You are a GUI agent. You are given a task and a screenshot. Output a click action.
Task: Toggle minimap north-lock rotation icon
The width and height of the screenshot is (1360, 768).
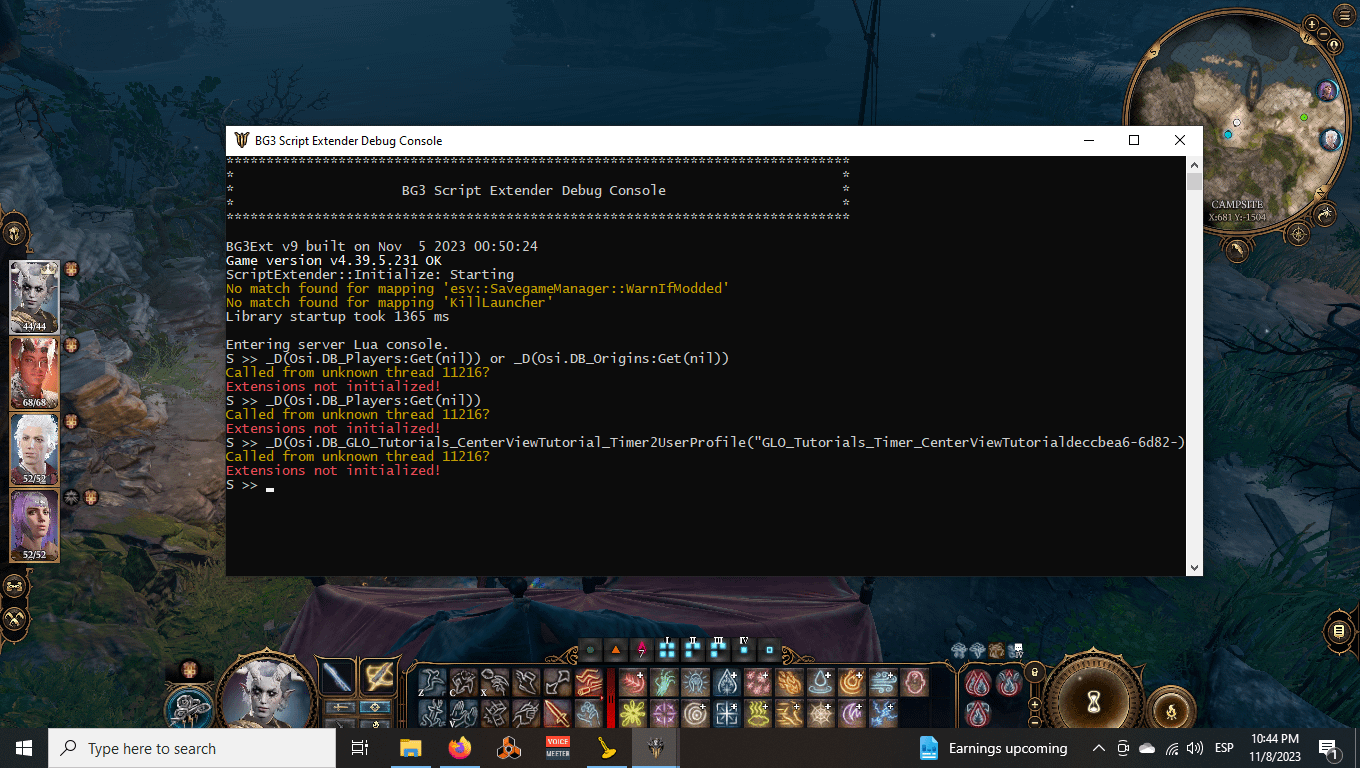[x=1334, y=45]
